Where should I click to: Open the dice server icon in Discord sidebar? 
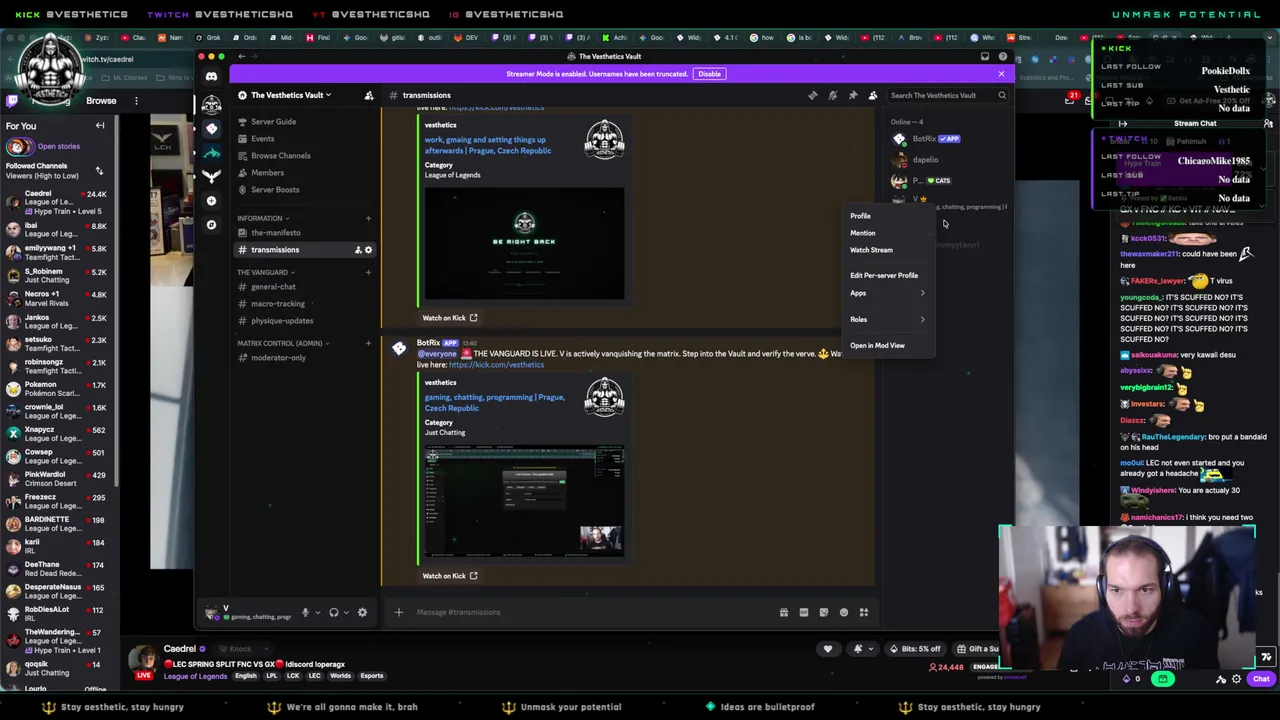(x=211, y=128)
